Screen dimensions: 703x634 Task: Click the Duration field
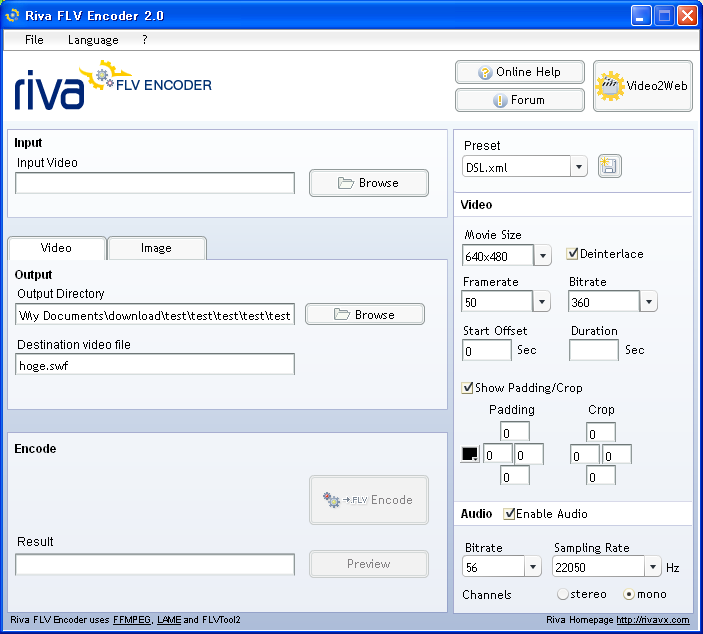pos(594,350)
